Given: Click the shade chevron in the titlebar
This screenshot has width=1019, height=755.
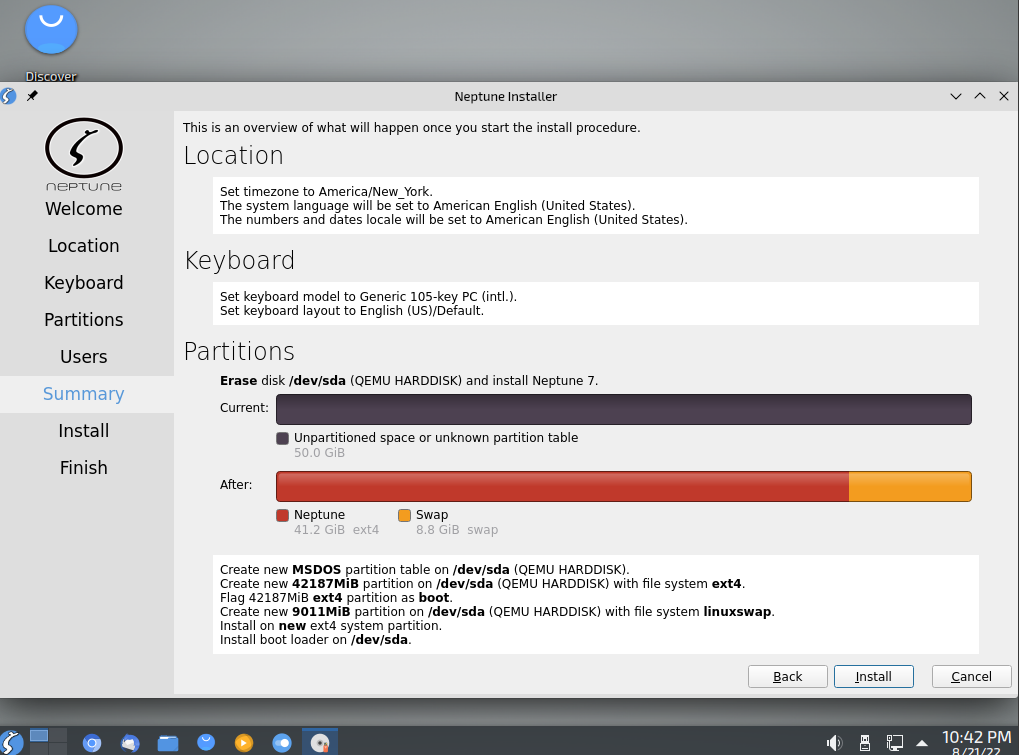Looking at the screenshot, I should (955, 96).
